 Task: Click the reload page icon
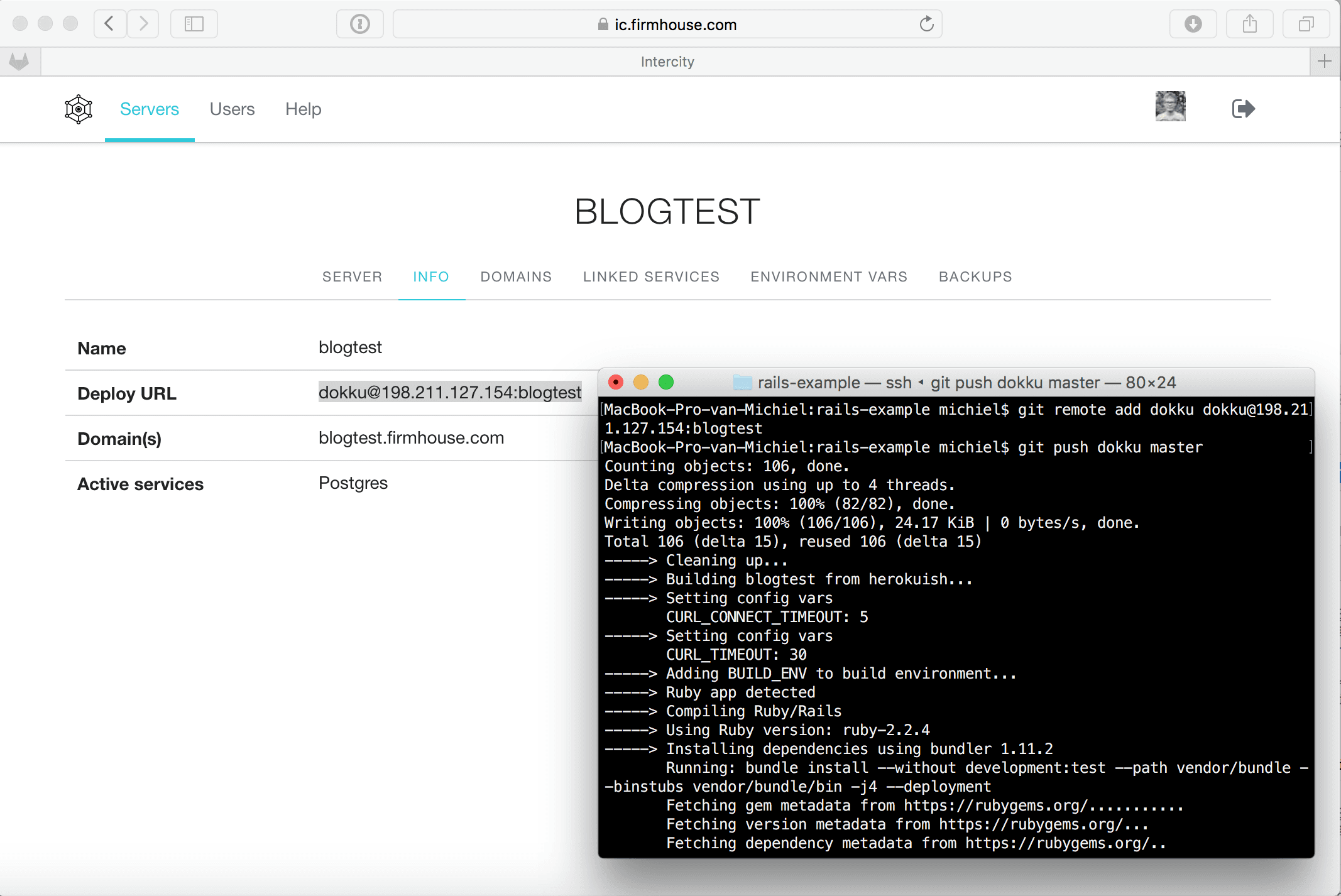926,25
